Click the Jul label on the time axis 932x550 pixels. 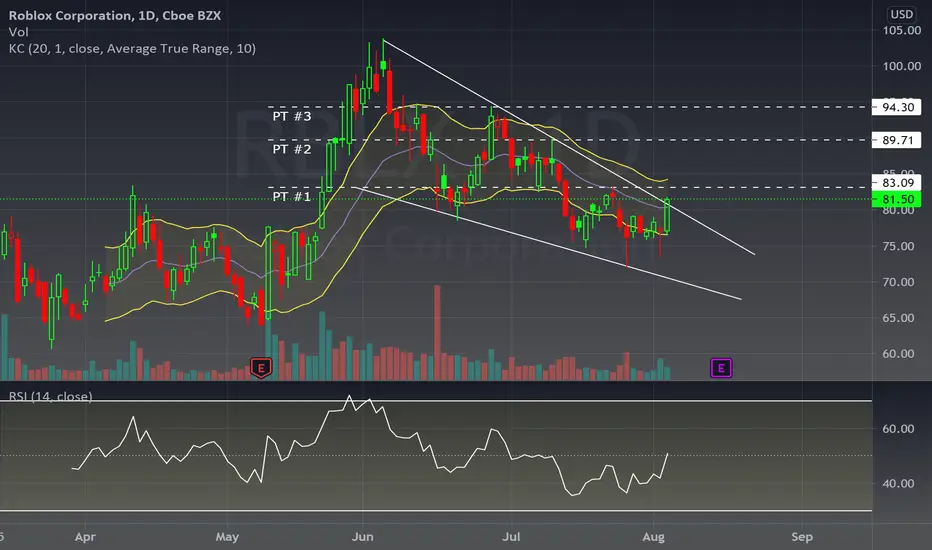click(x=511, y=537)
